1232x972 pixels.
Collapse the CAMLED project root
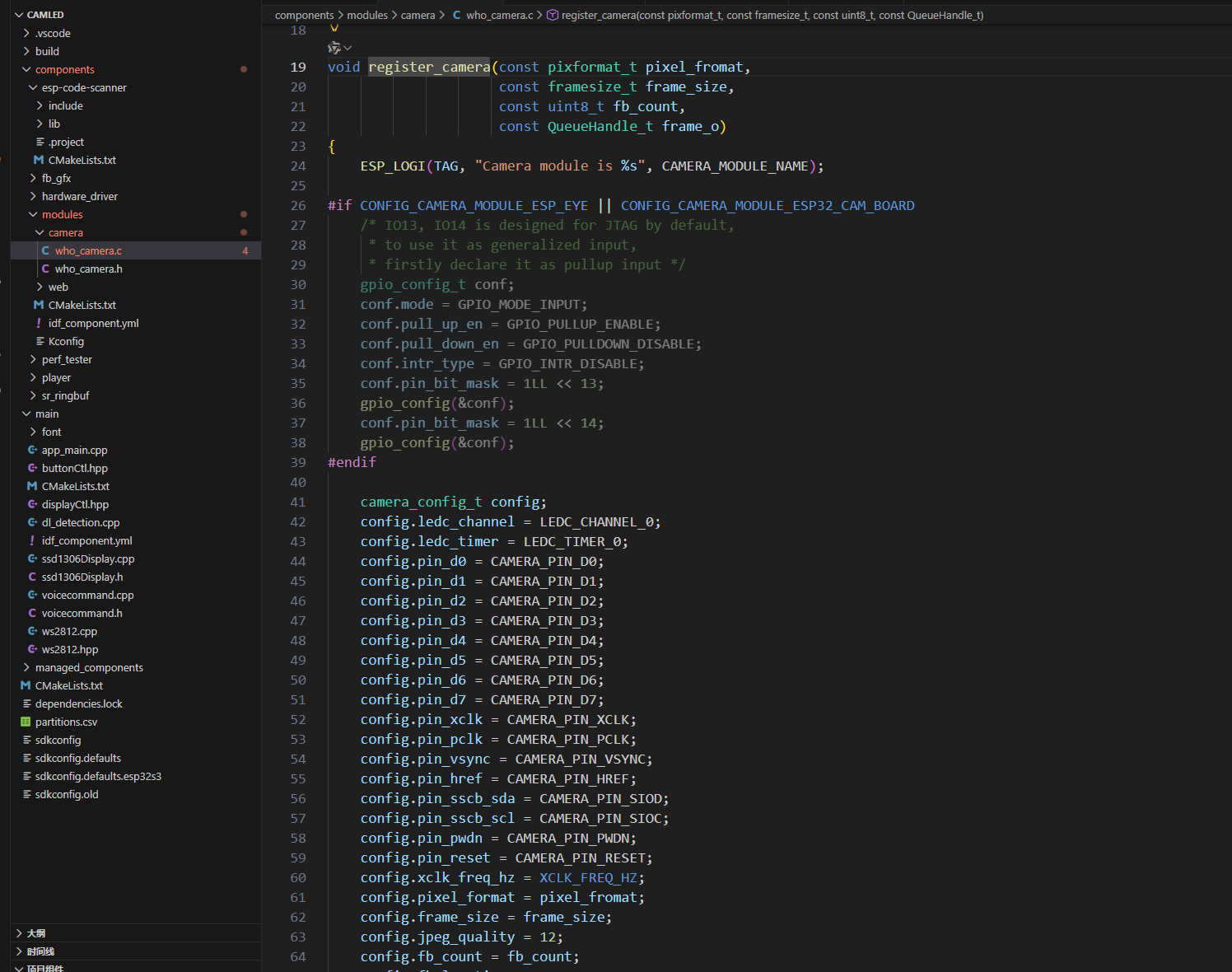pyautogui.click(x=19, y=15)
